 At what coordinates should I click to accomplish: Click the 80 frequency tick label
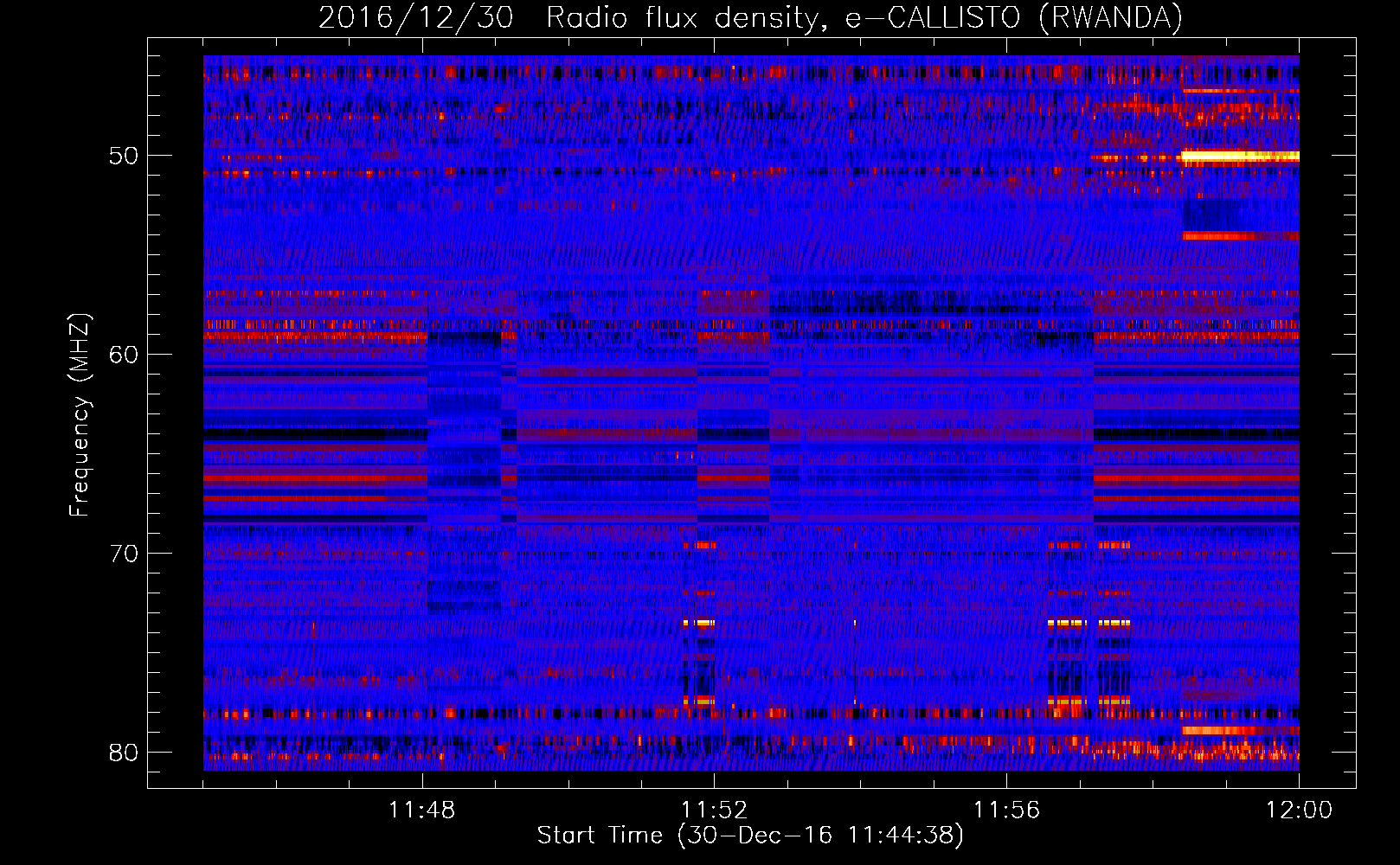[124, 753]
